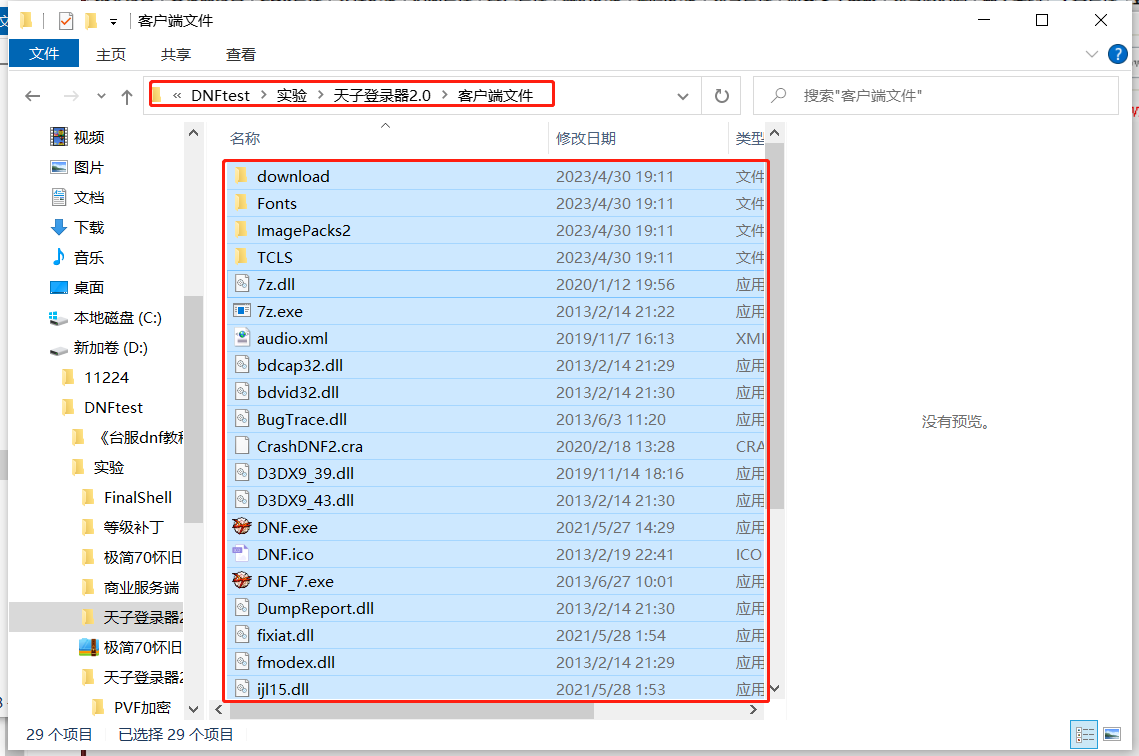Open 音乐 in the navigation pane
Image resolution: width=1139 pixels, height=756 pixels.
(x=89, y=257)
